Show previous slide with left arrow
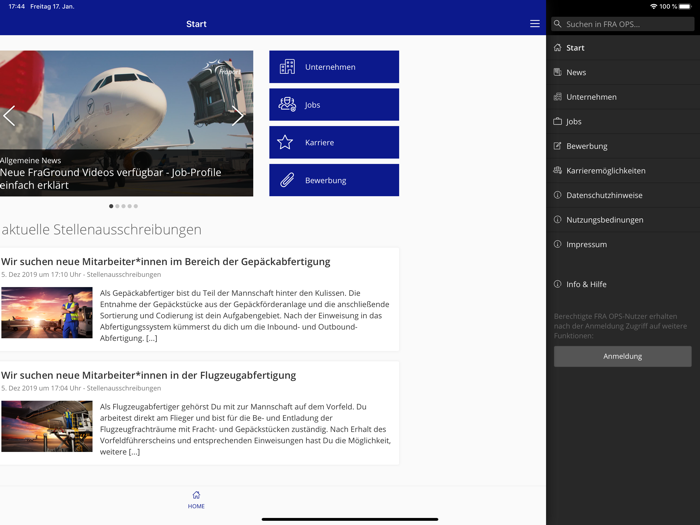700x525 pixels. point(9,116)
